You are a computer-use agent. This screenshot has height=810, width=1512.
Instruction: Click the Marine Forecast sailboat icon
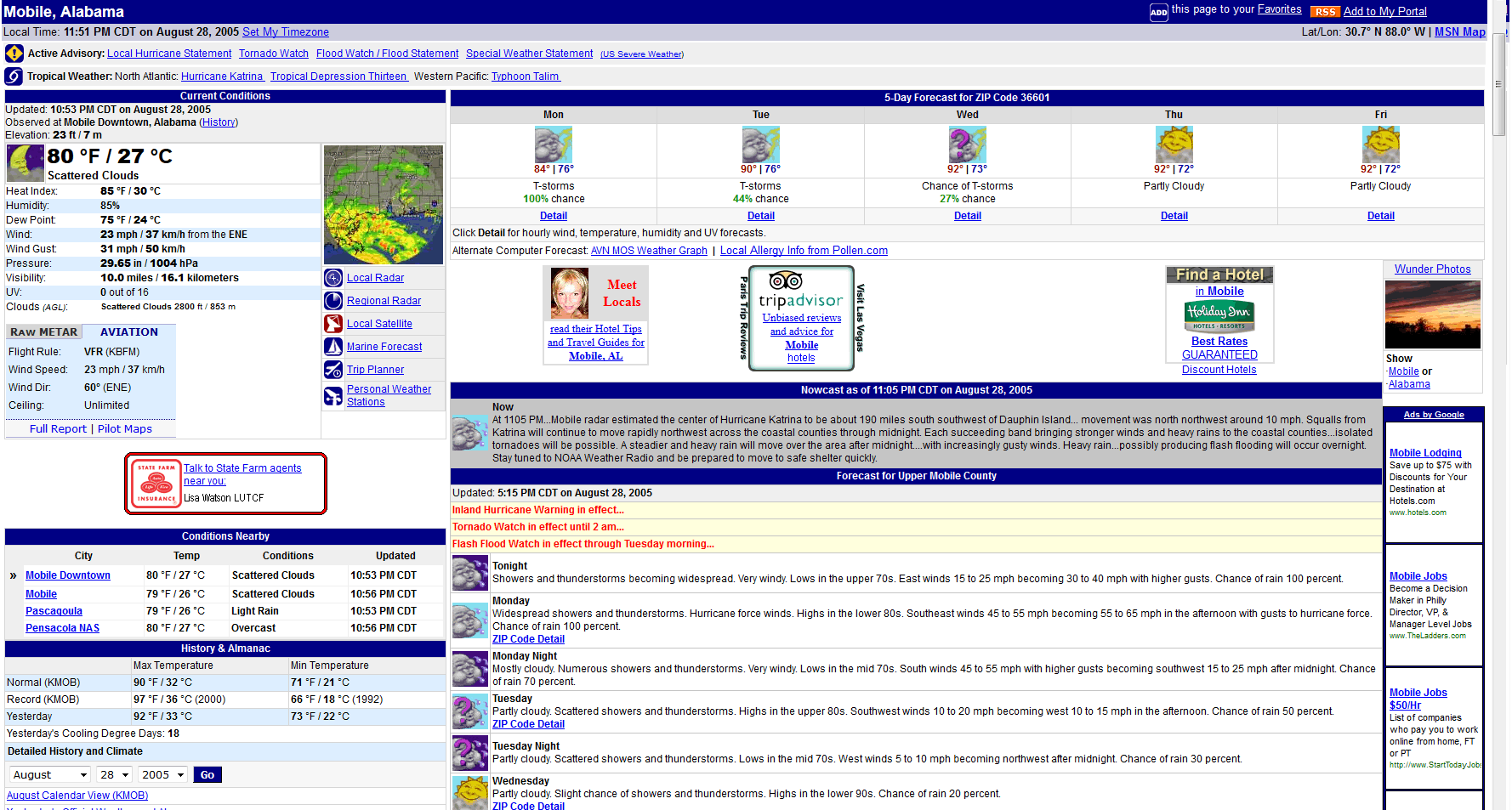tap(333, 347)
